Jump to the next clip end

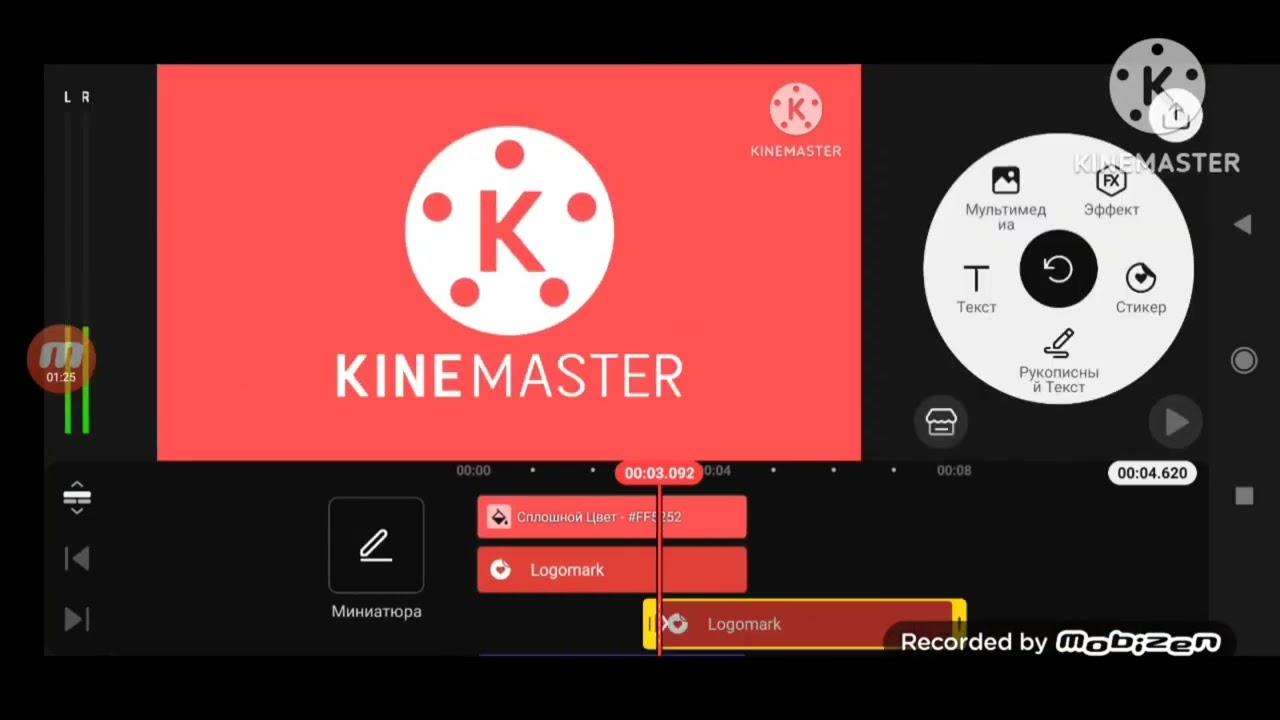pyautogui.click(x=77, y=620)
